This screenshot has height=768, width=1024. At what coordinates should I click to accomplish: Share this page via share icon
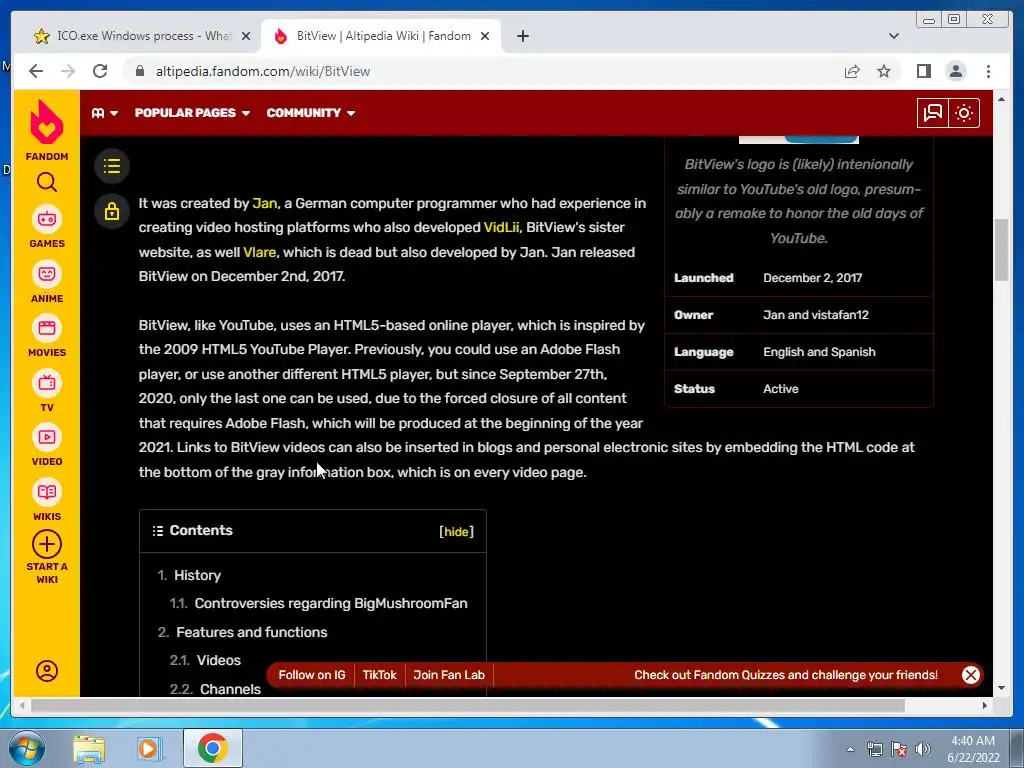(x=852, y=71)
